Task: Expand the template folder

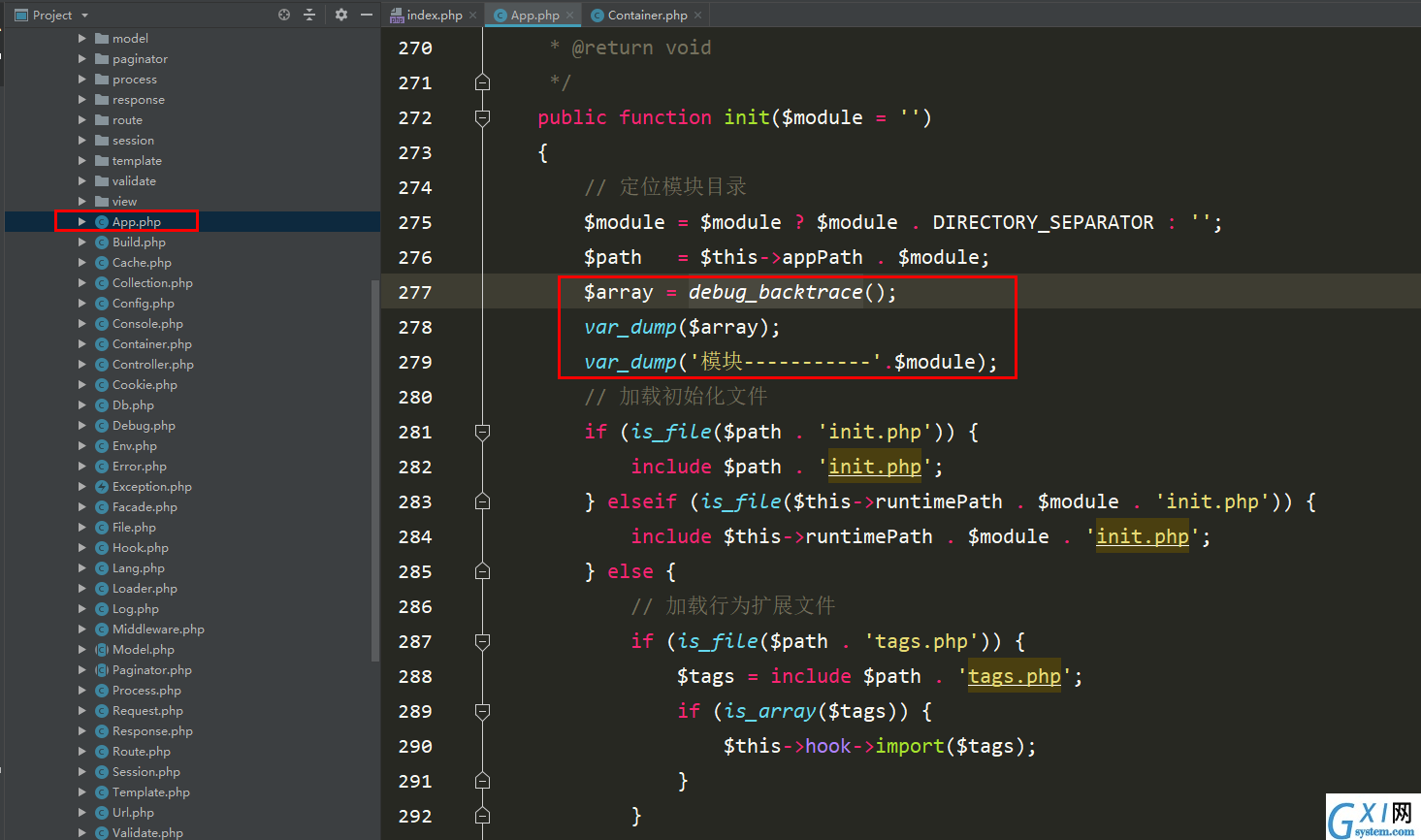Action: point(82,161)
